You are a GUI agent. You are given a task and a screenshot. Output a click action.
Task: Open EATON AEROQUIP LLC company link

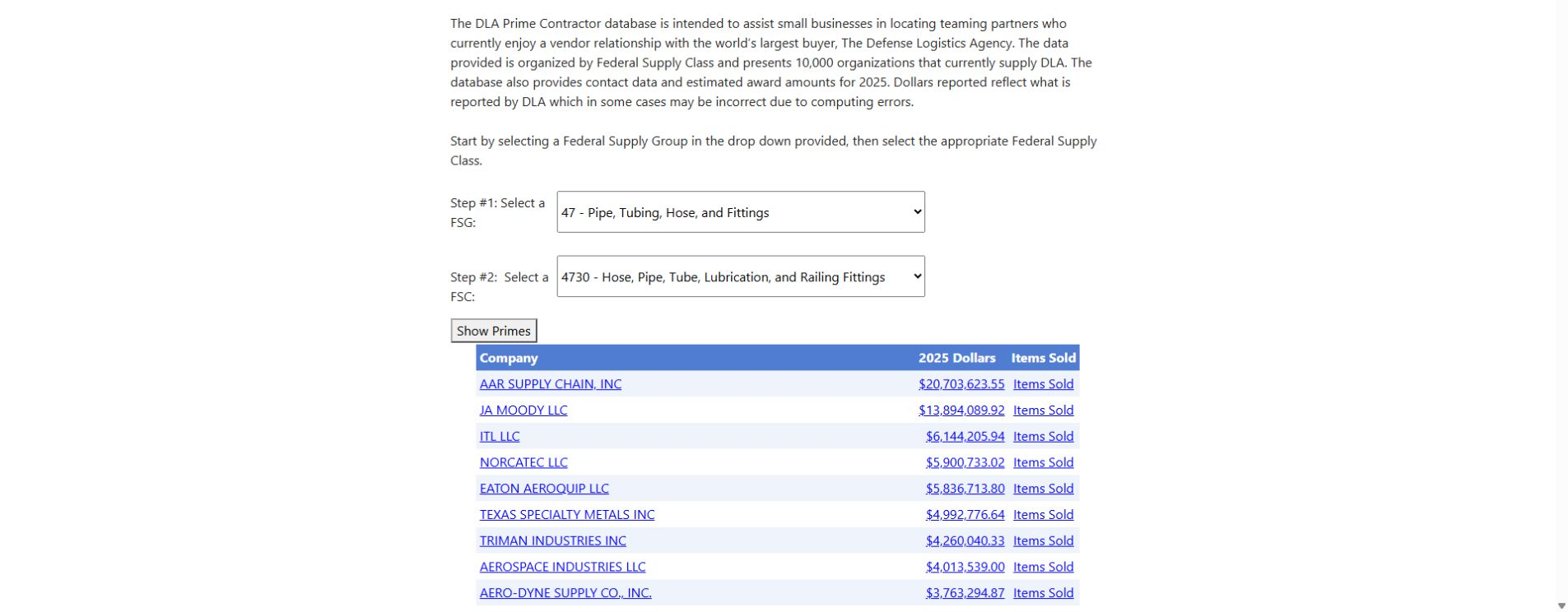[x=544, y=489]
